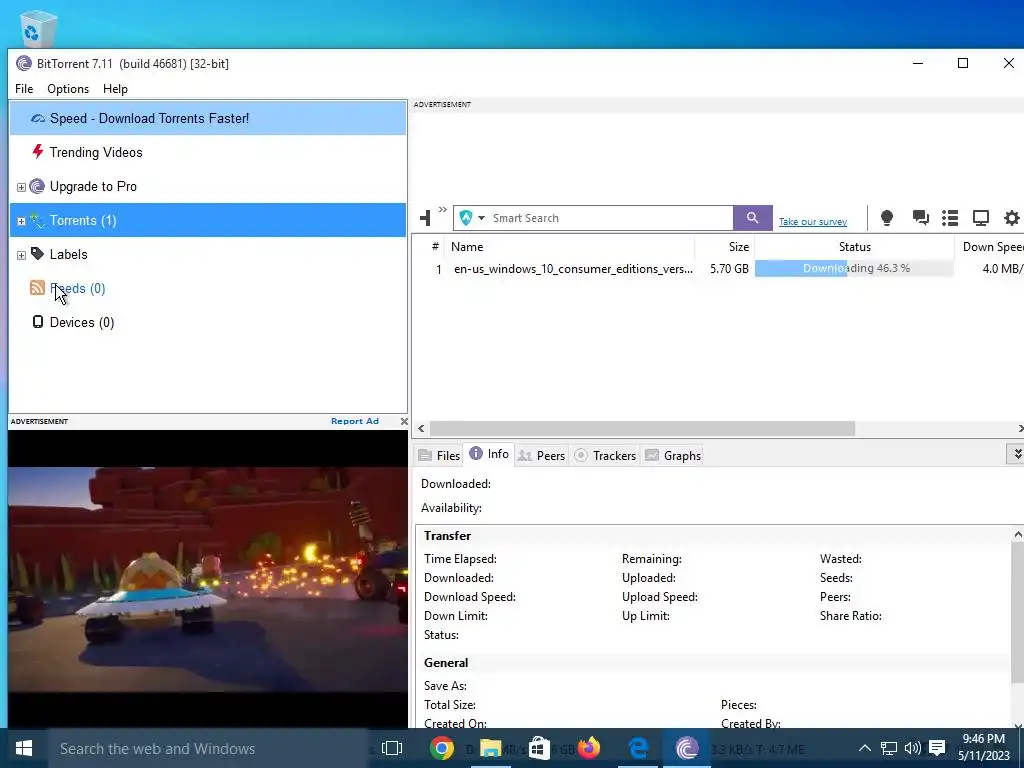This screenshot has height=768, width=1024.
Task: Click the add torrent toolbar icon
Action: point(426,217)
